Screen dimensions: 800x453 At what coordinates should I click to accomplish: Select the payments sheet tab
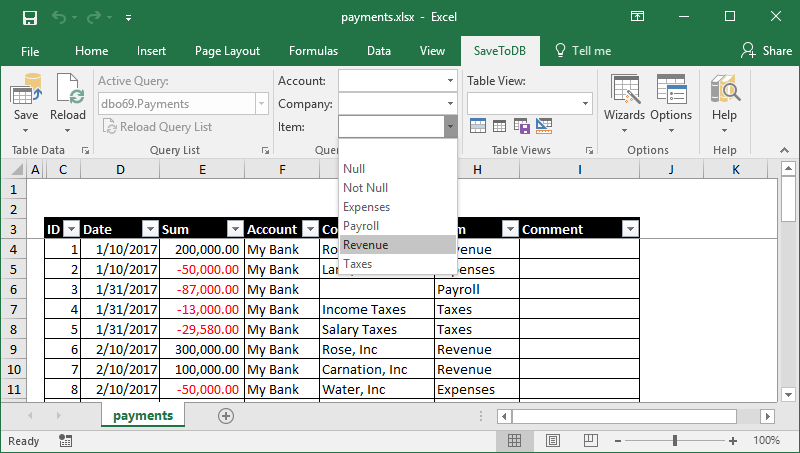click(x=143, y=416)
